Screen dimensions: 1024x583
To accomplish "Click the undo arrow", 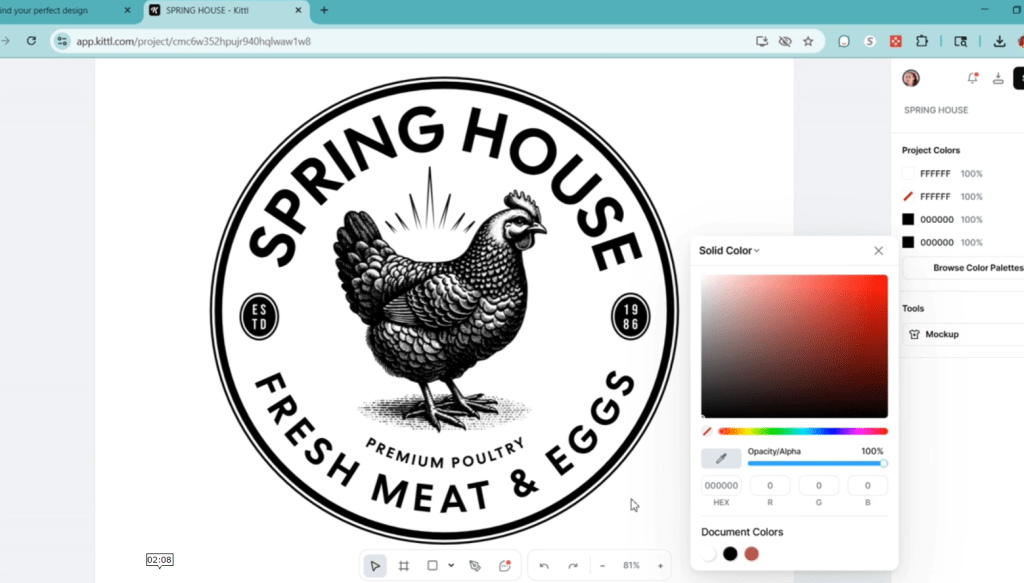I will (544, 566).
